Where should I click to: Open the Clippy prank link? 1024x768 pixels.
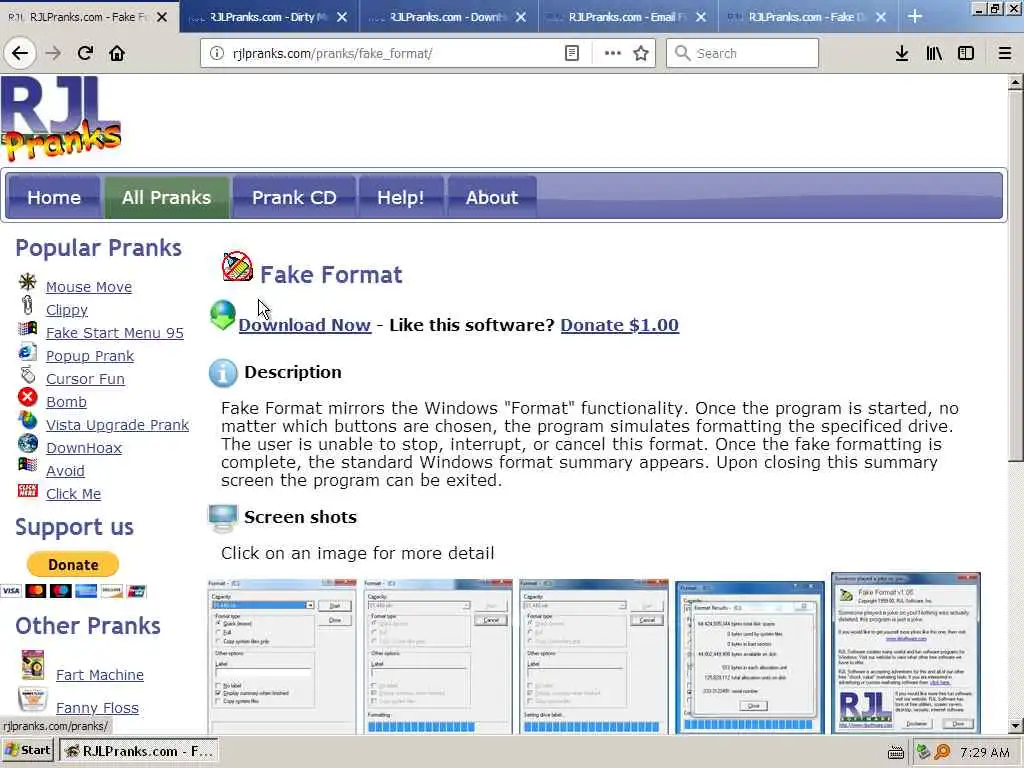pos(67,310)
